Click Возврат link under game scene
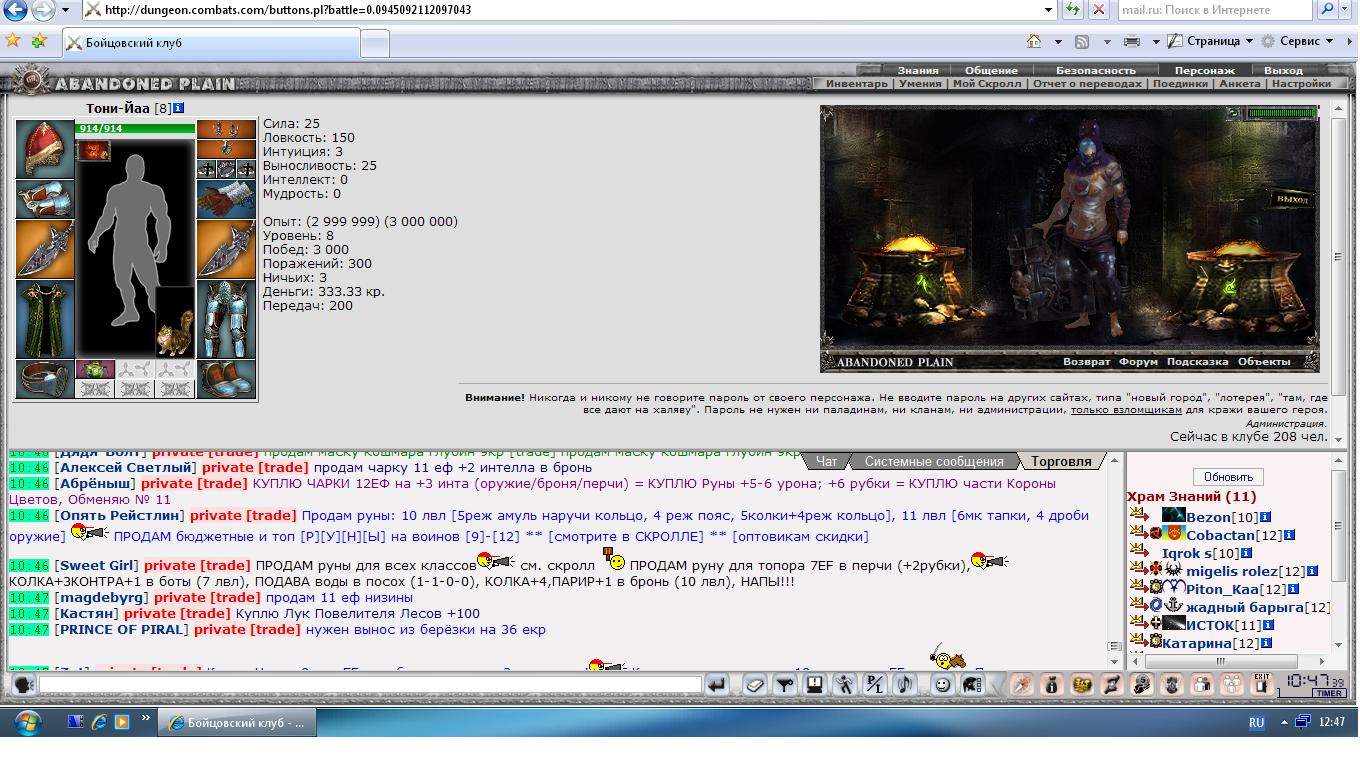The image size is (1360, 768). 1086,362
